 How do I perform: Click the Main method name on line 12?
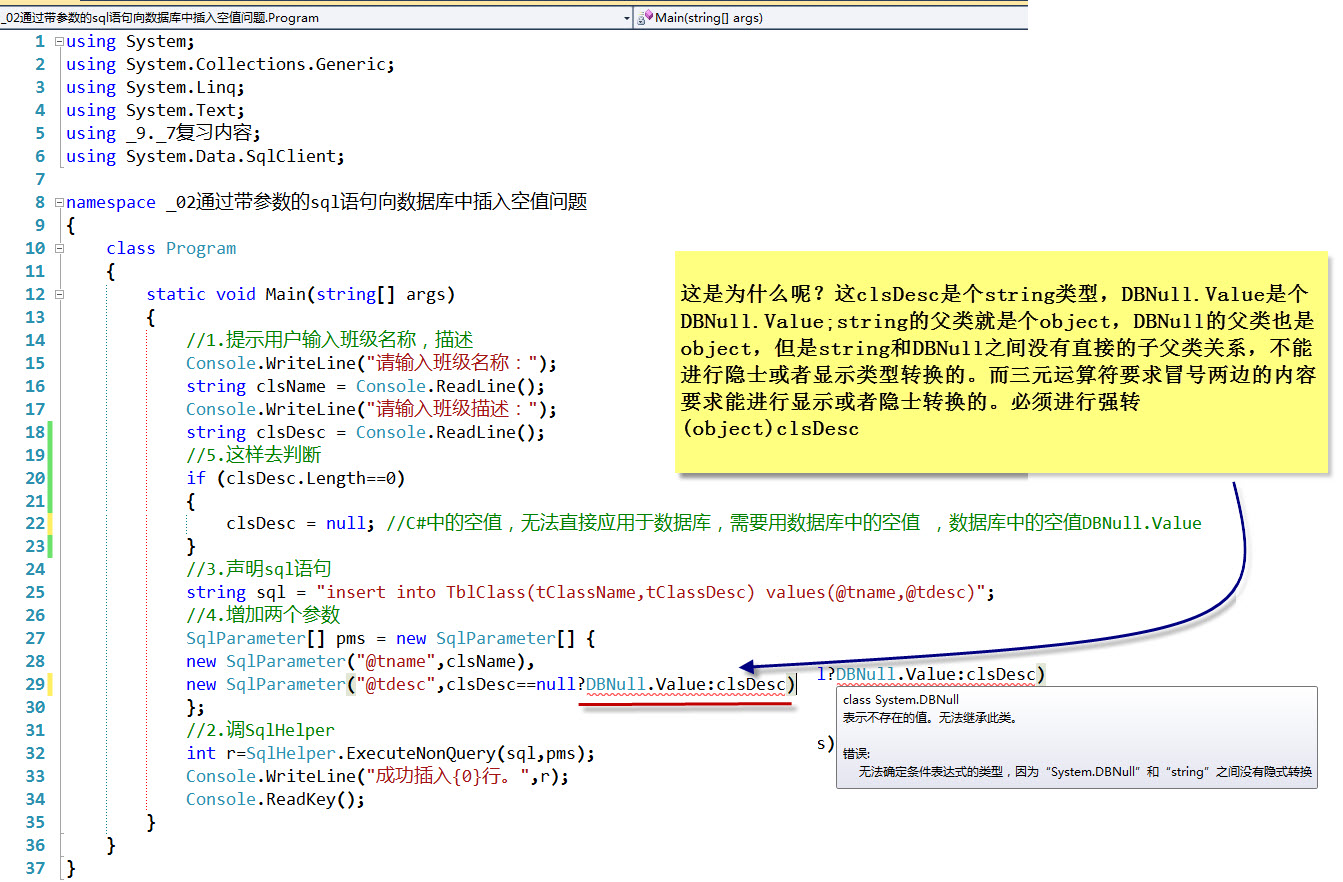[285, 294]
